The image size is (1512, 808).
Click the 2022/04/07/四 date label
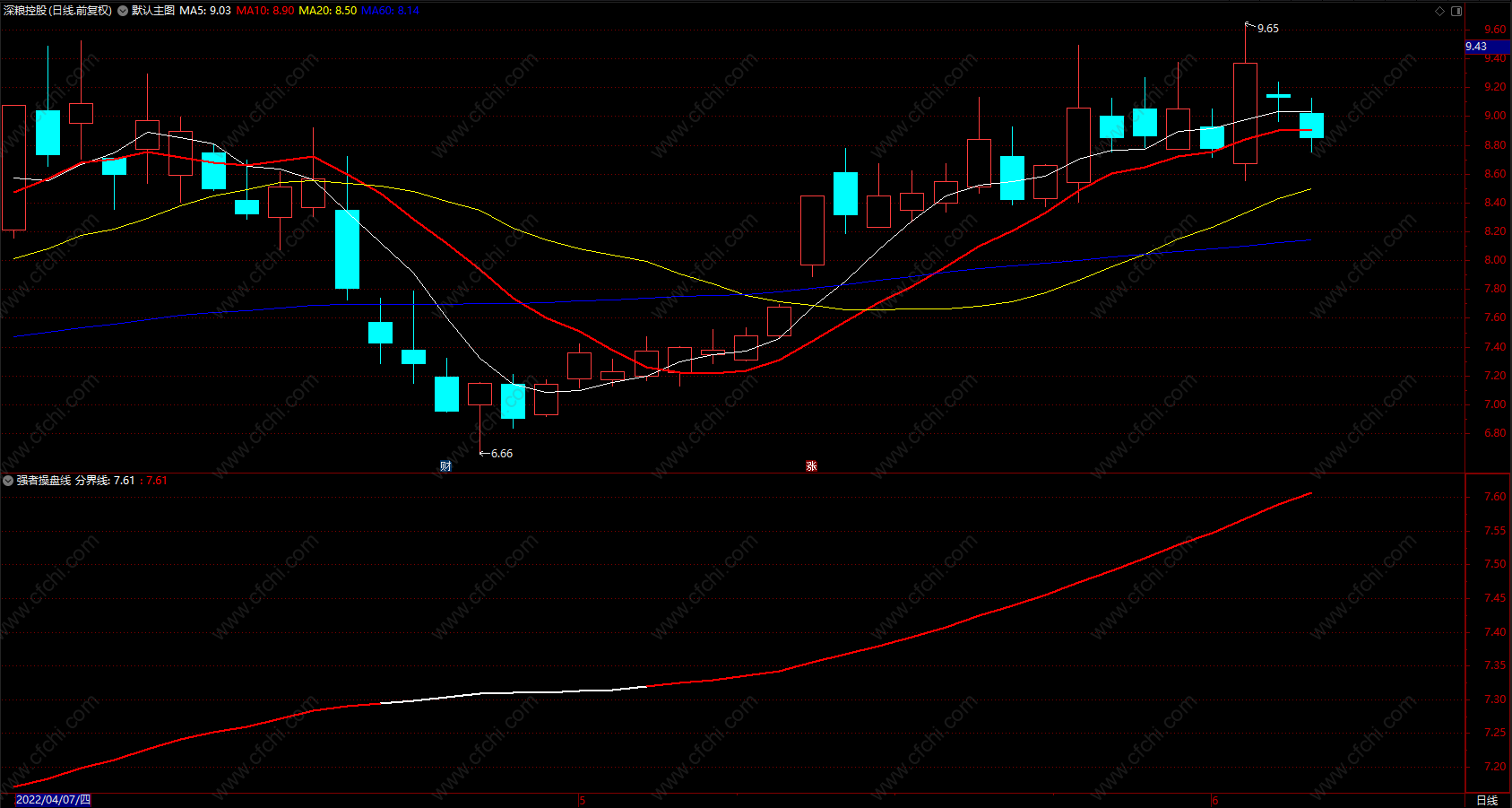click(x=53, y=800)
